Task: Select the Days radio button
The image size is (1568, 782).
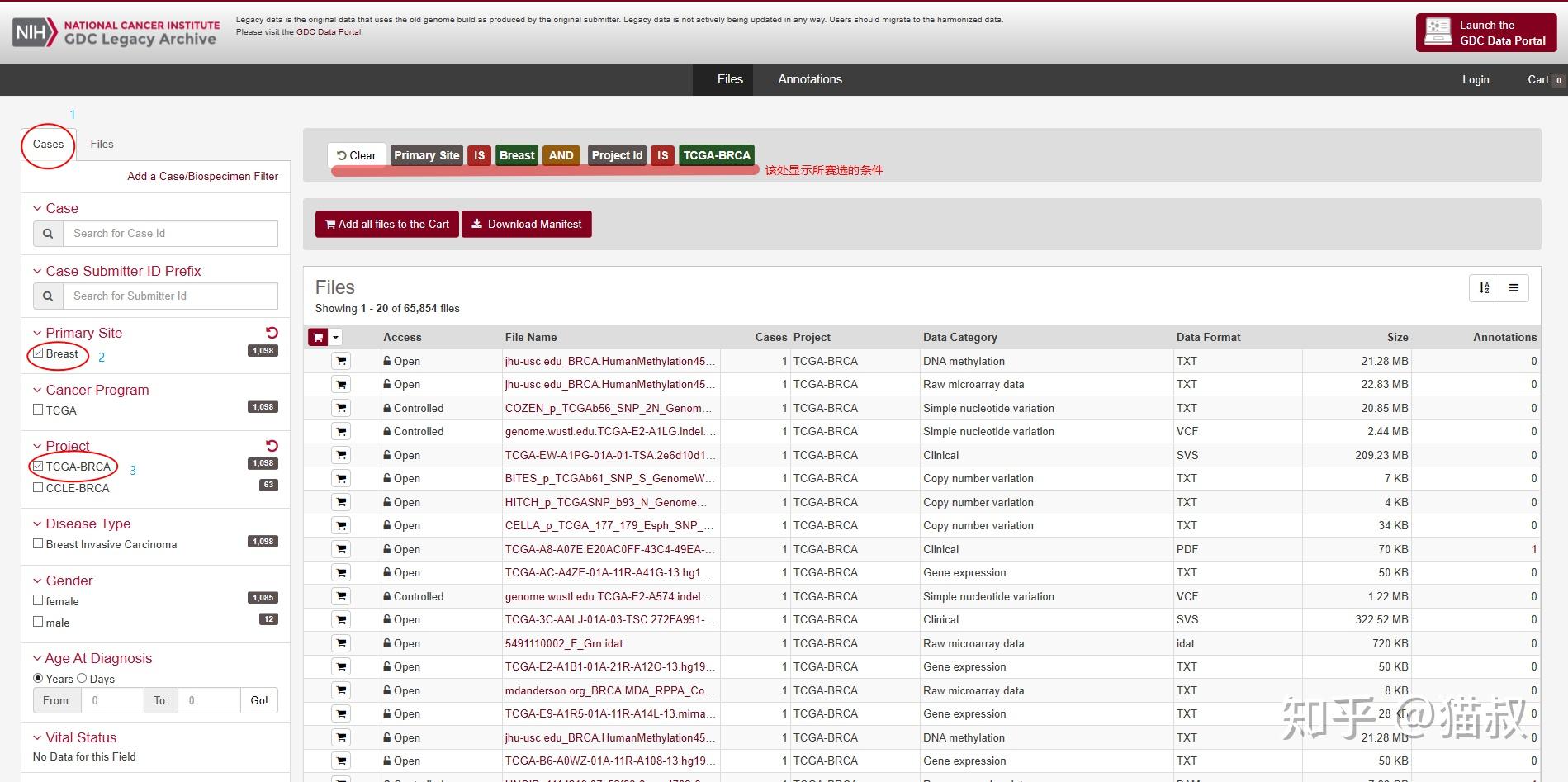Action: (82, 679)
